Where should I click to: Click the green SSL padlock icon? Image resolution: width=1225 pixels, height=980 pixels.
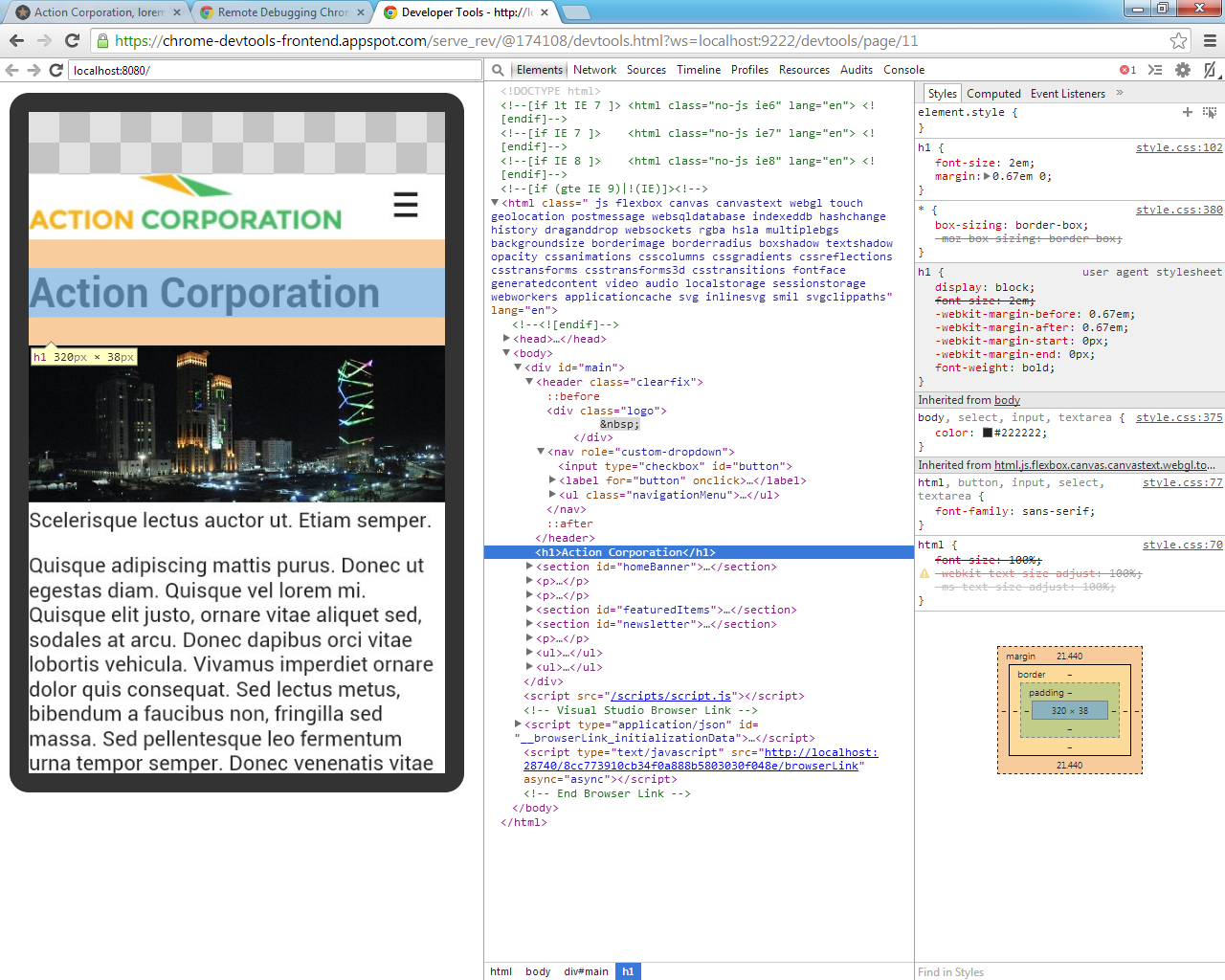click(x=102, y=40)
